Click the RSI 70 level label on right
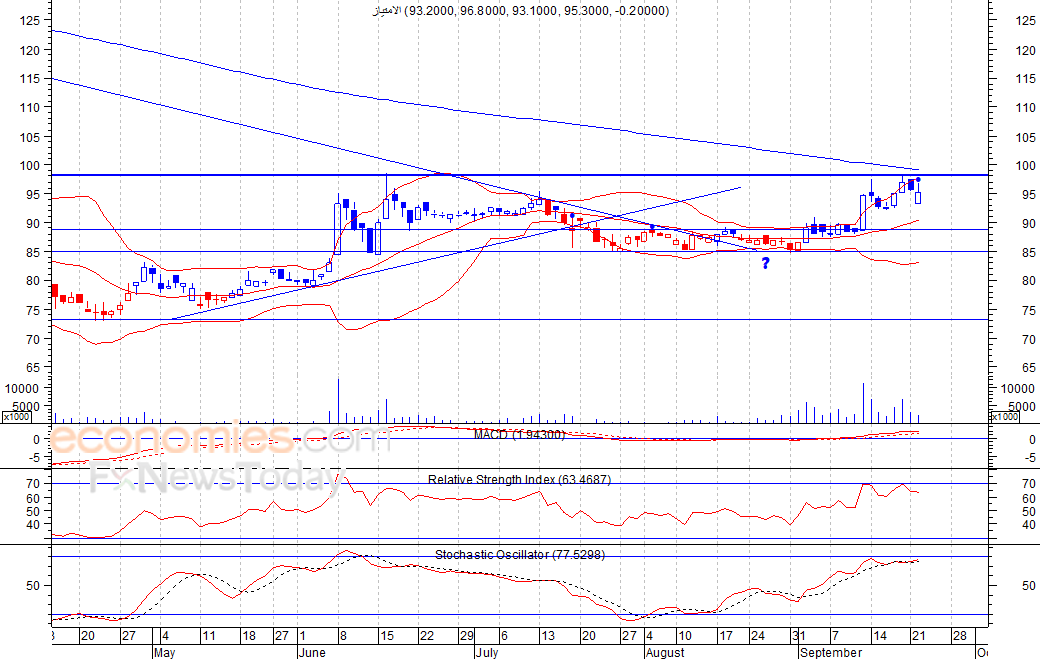1040x659 pixels. click(x=1025, y=484)
